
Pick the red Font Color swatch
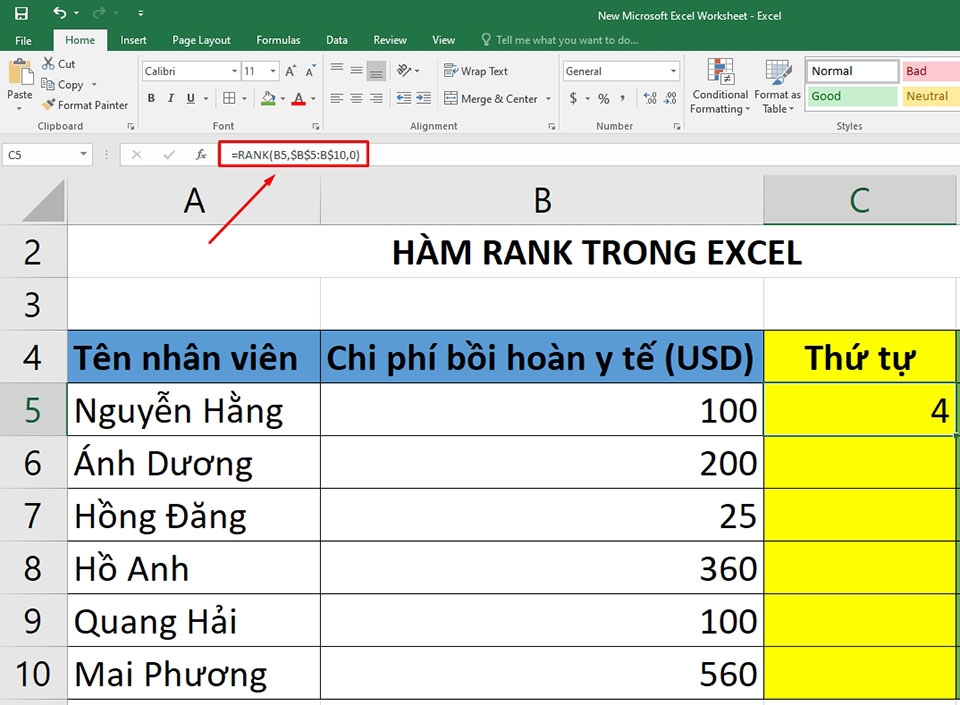pyautogui.click(x=300, y=98)
